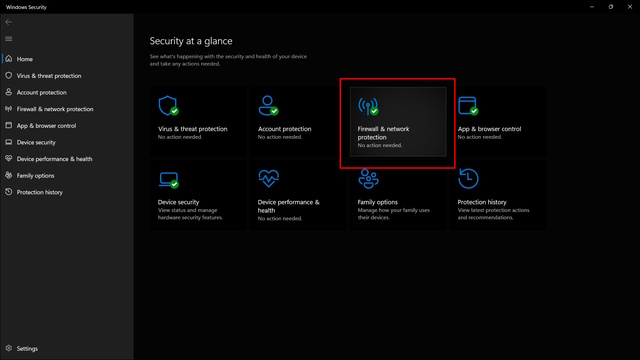Click the family icon for Family options in sidebar
The image size is (640, 360).
9,175
